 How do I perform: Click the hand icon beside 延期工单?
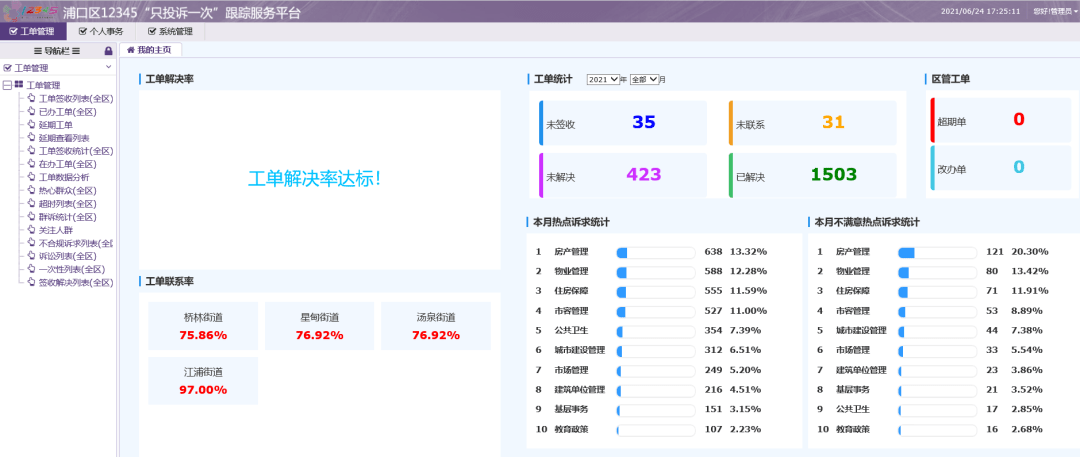tap(31, 124)
